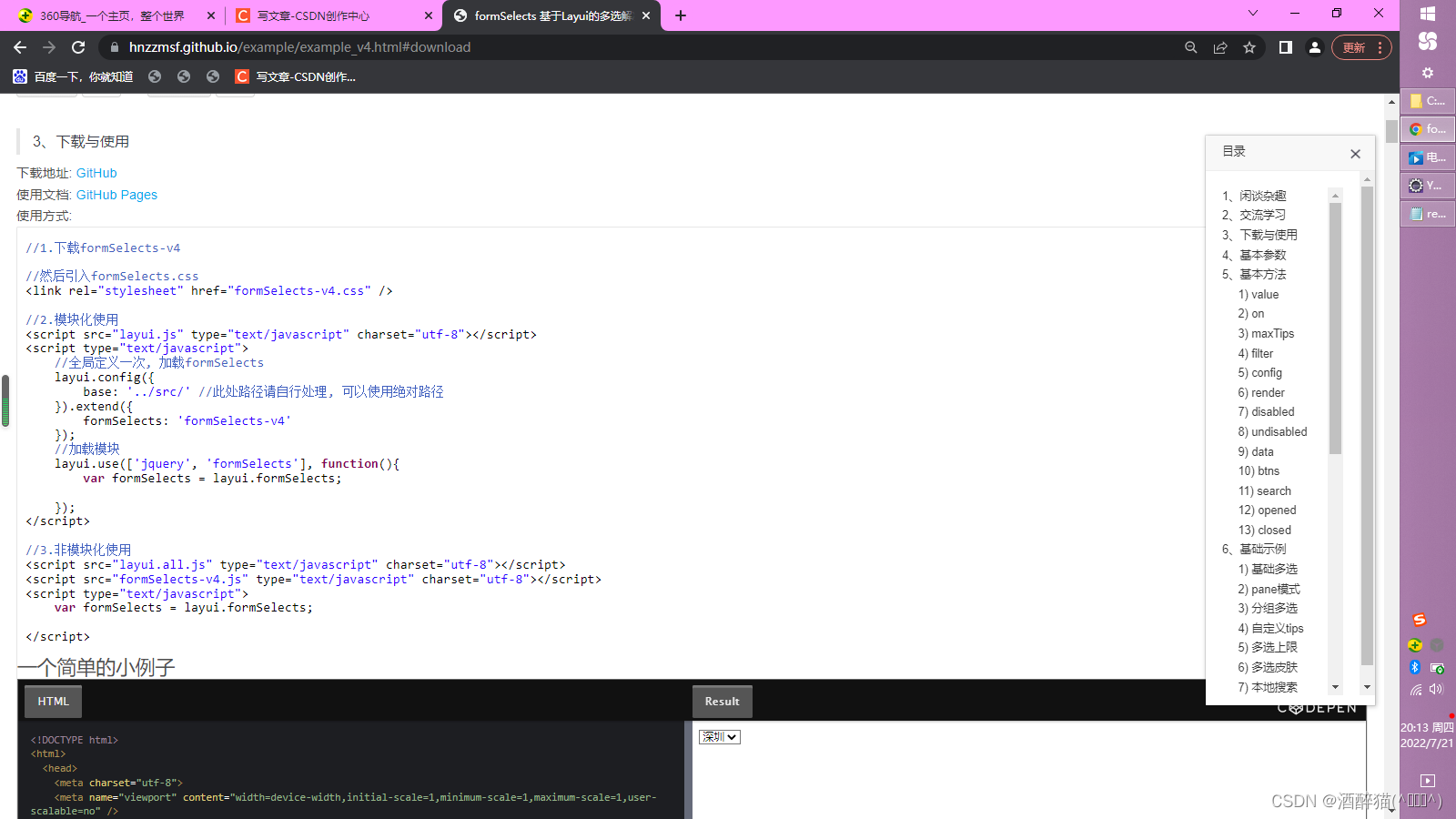Select the Result tab in the CodePen embed
Screen dimensions: 1456x819
pyautogui.click(x=722, y=702)
